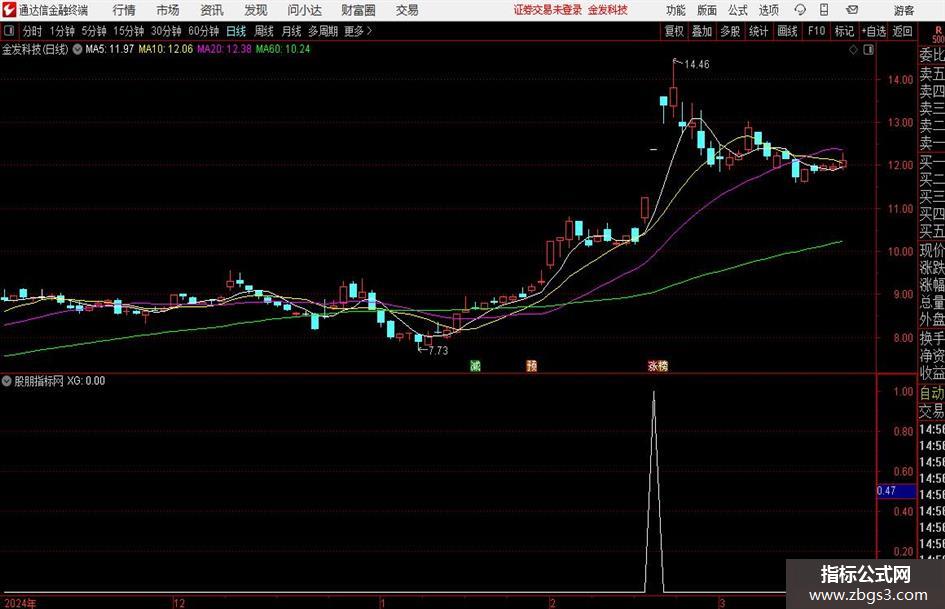This screenshot has height=609, width=945.
Task: Click the blue 0.47 axis value marker
Action: coord(896,491)
